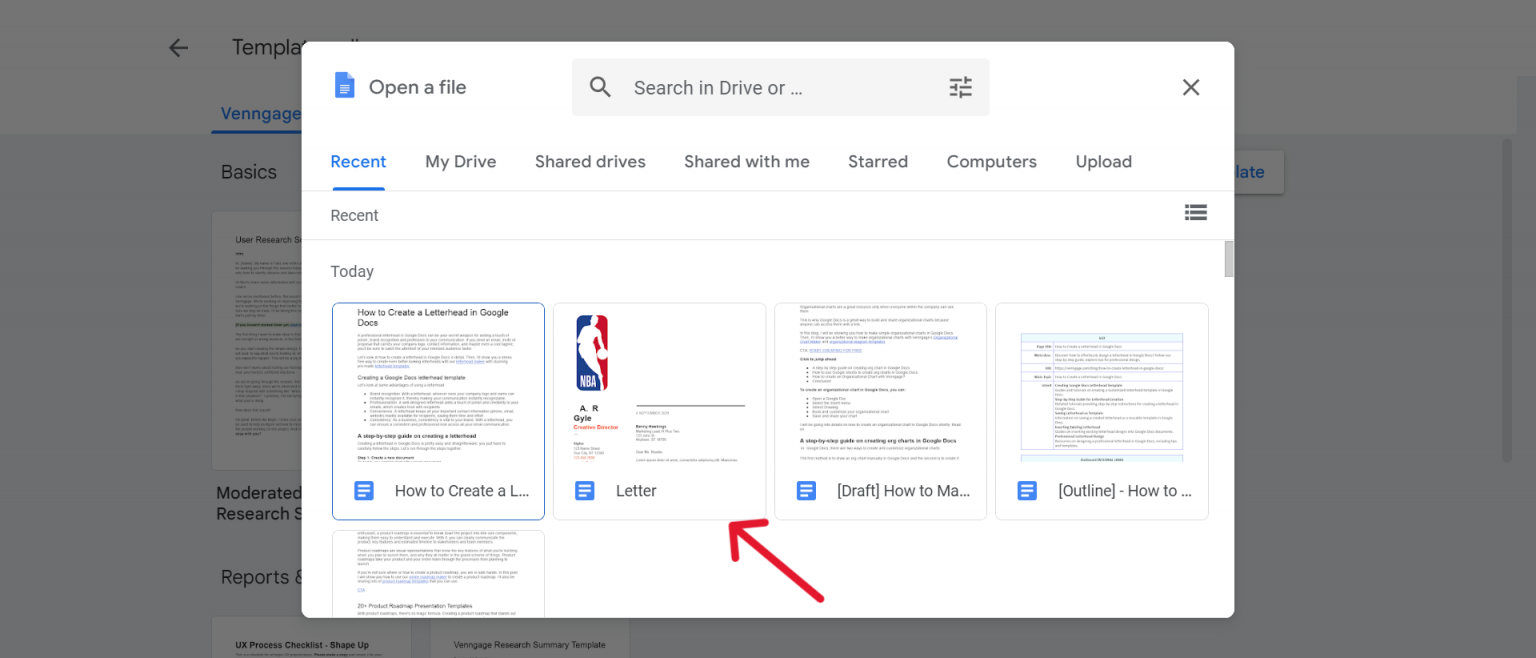Open the Upload tab
Screen dimensions: 1536x658
click(x=1103, y=161)
